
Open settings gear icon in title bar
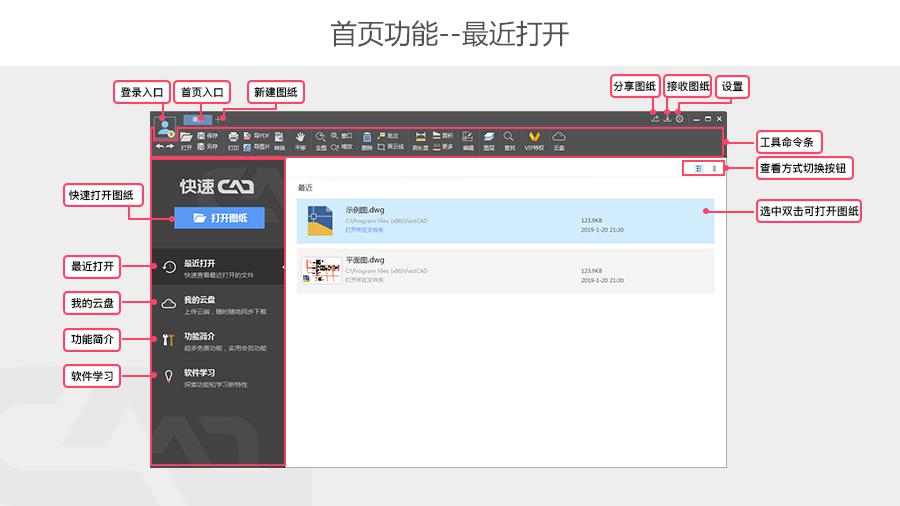679,119
